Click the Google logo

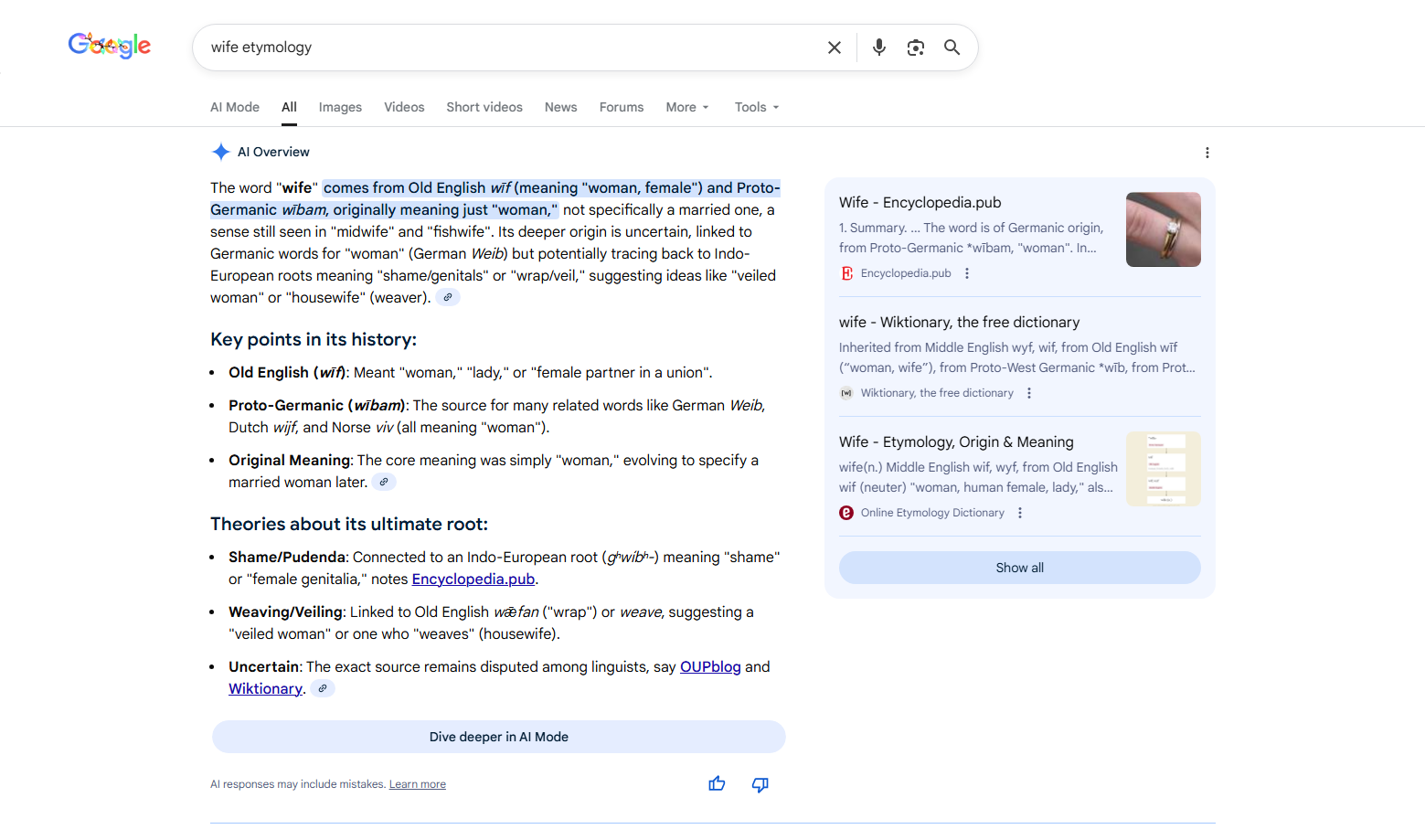coord(110,46)
